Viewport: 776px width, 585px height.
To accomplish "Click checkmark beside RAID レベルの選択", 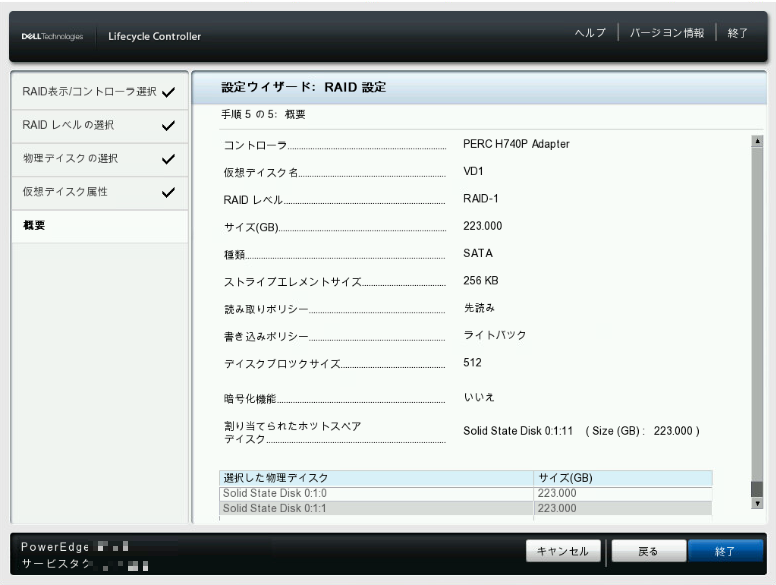I will pos(168,126).
